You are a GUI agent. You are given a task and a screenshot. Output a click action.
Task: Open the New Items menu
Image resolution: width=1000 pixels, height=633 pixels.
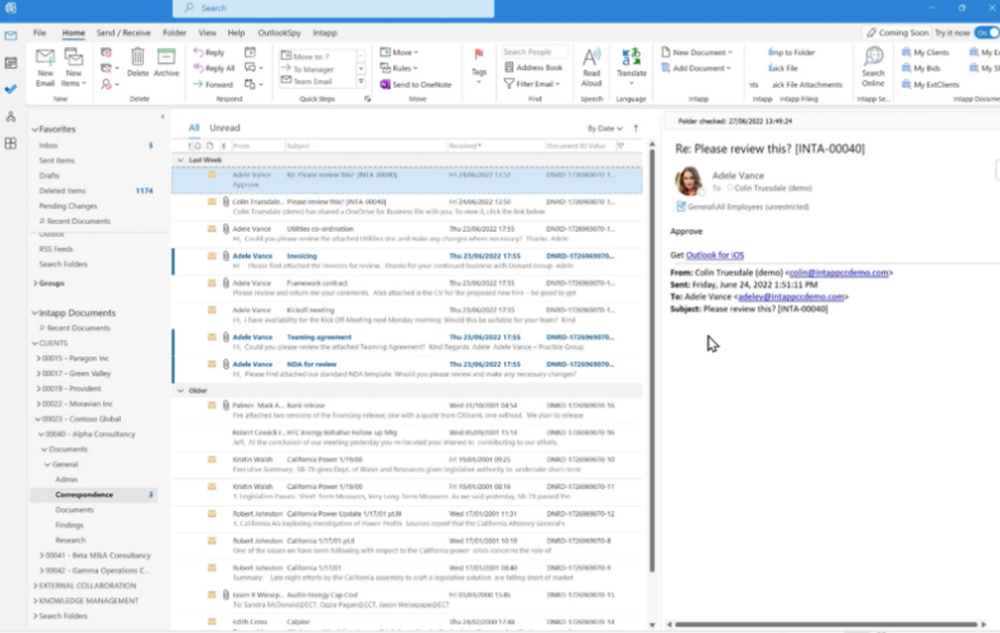[x=73, y=68]
